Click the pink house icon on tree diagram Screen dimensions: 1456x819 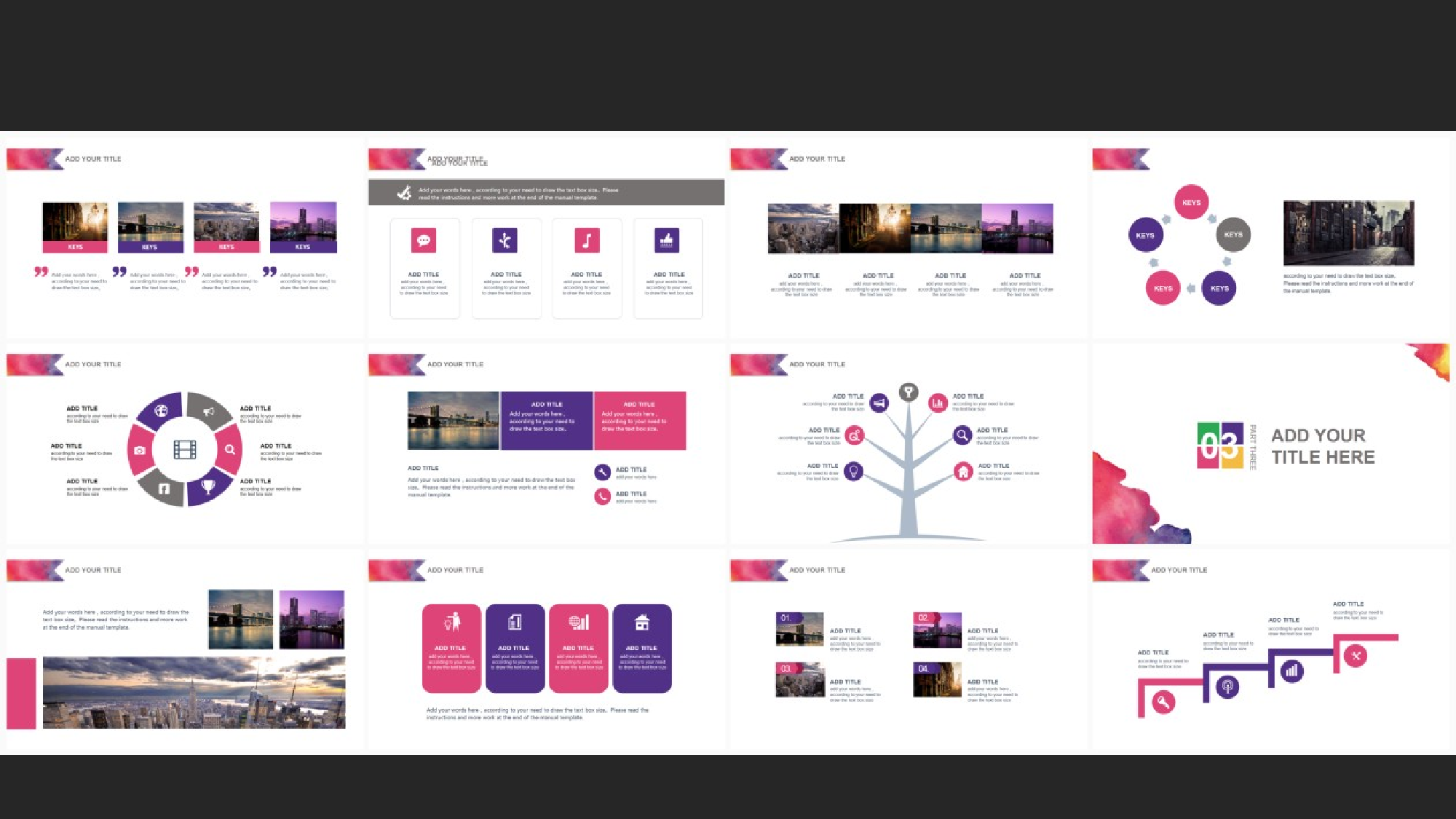(x=963, y=472)
